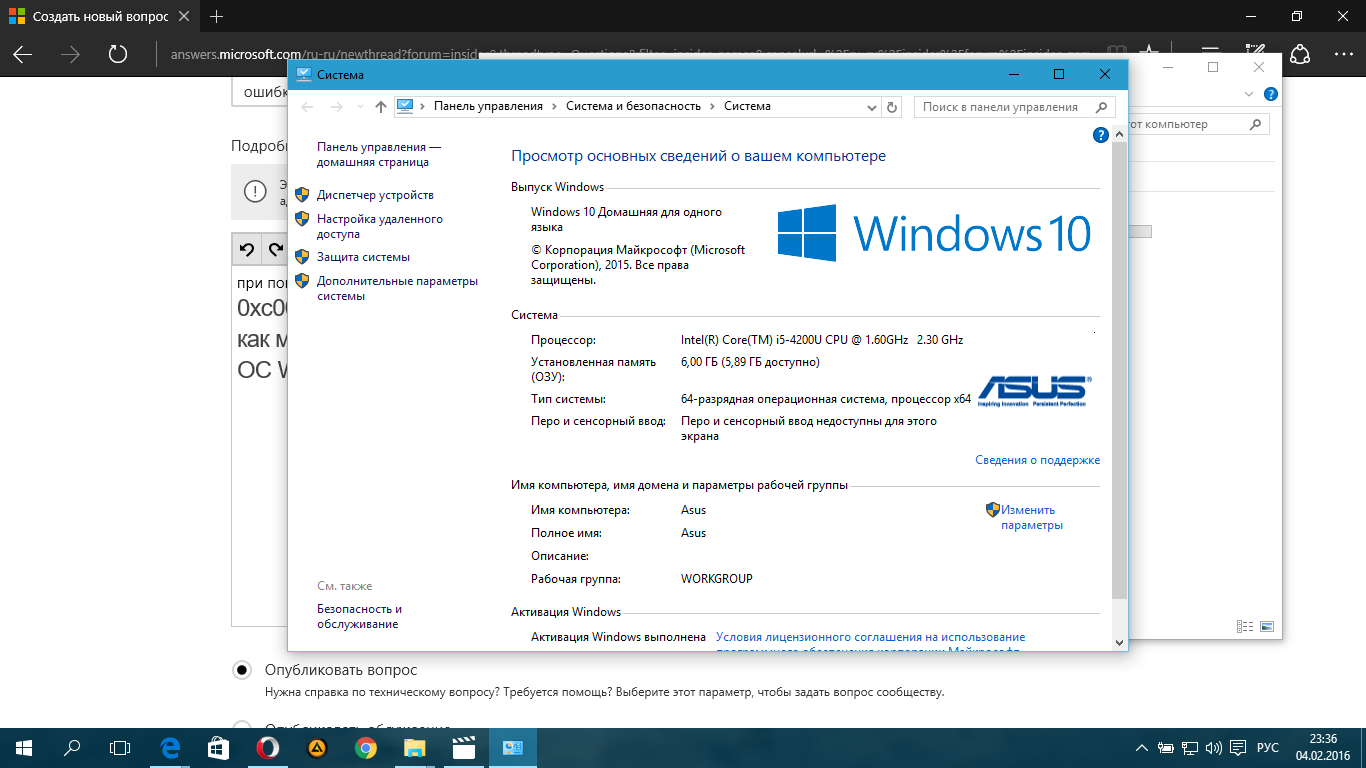This screenshot has height=768, width=1366.
Task: Open Защита системы link
Action: click(x=363, y=257)
